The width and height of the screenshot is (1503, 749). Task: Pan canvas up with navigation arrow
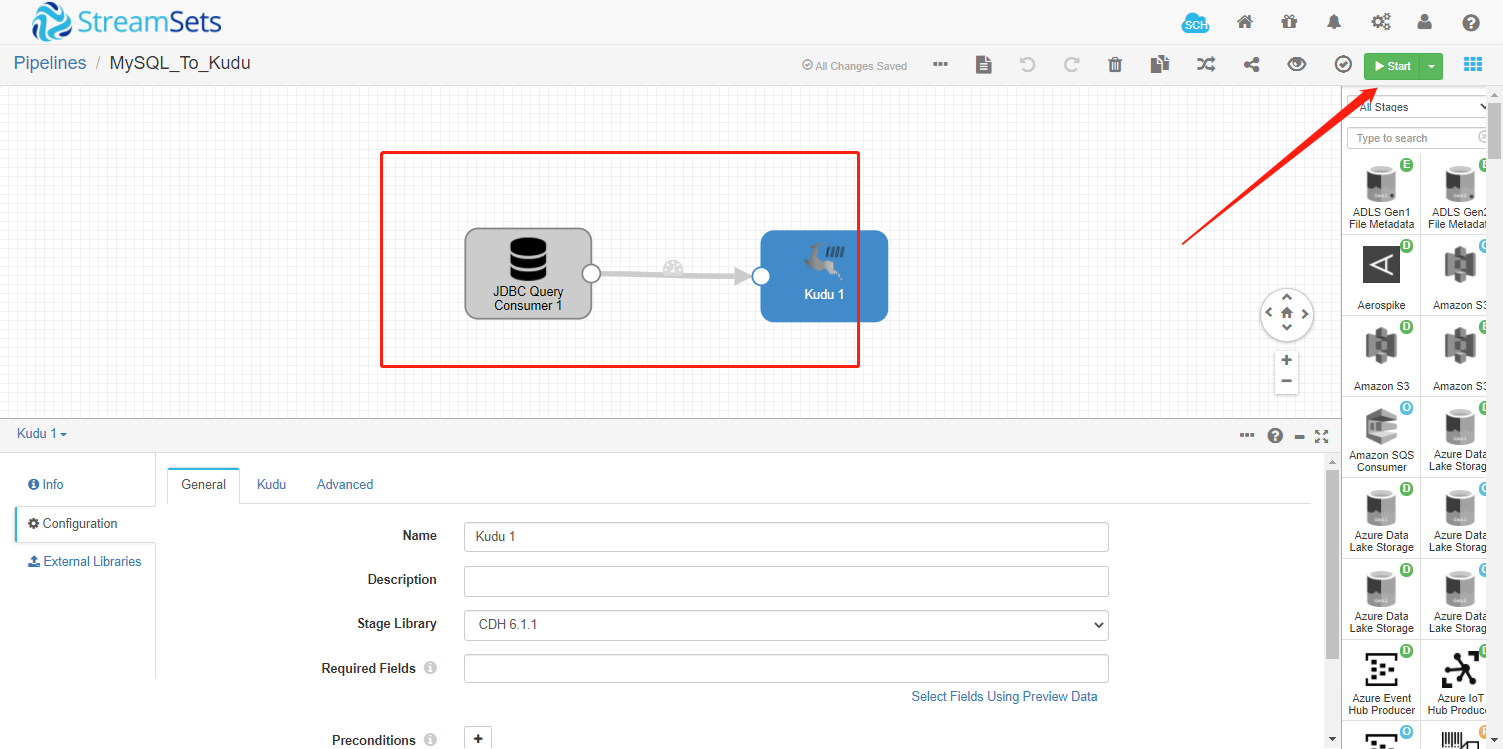(x=1286, y=297)
